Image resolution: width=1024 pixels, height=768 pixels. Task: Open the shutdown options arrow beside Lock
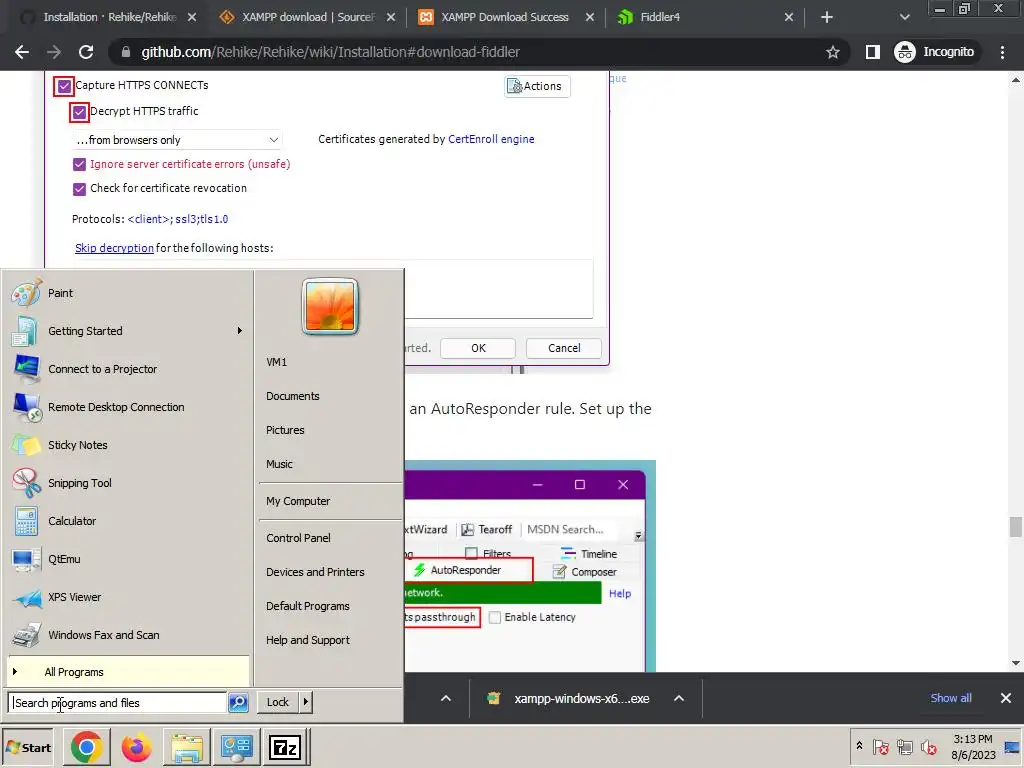pos(306,702)
